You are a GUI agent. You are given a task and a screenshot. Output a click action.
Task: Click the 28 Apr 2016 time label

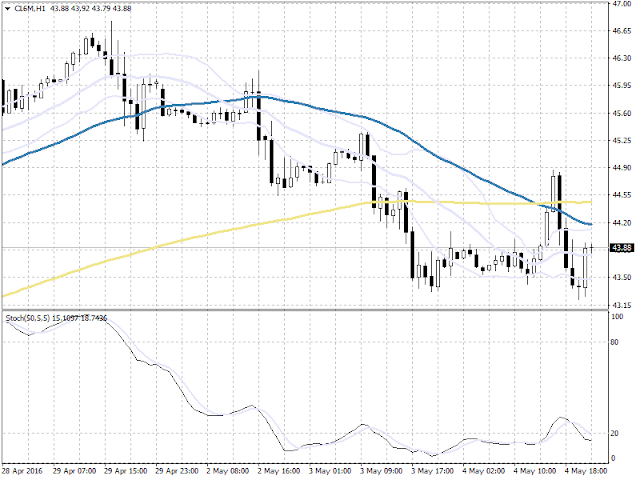22,471
